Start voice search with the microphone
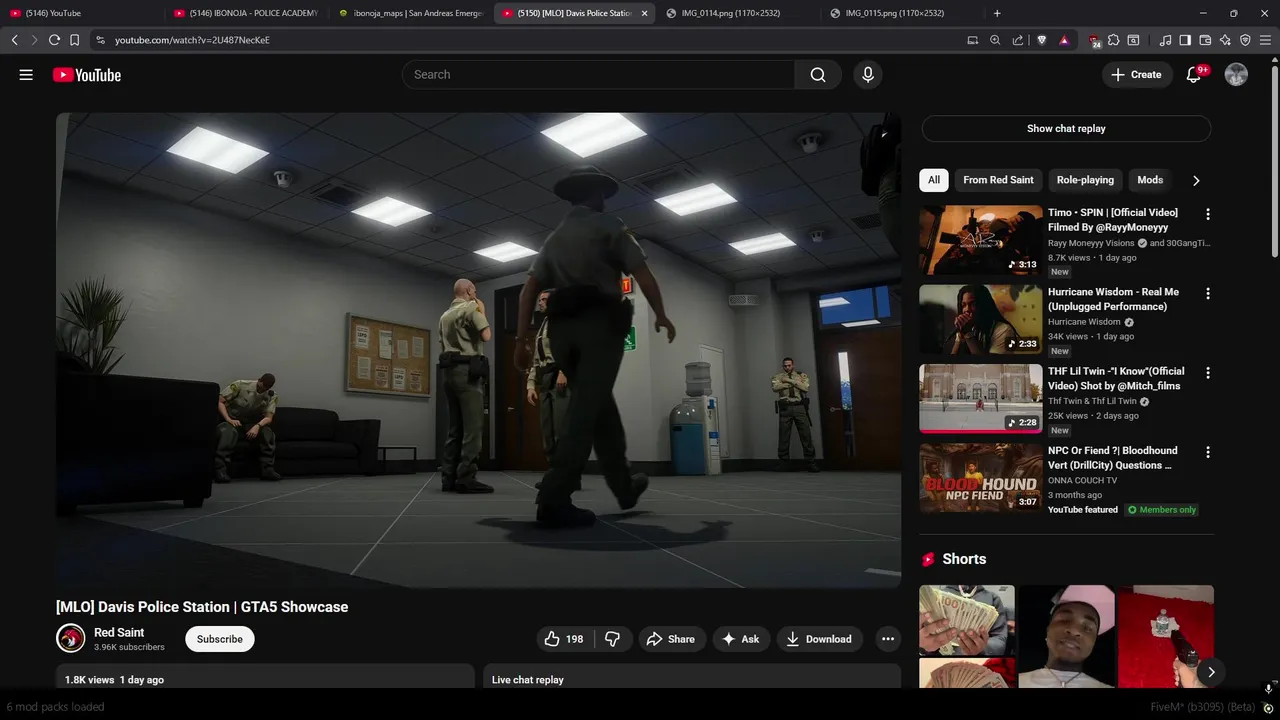 pos(868,75)
